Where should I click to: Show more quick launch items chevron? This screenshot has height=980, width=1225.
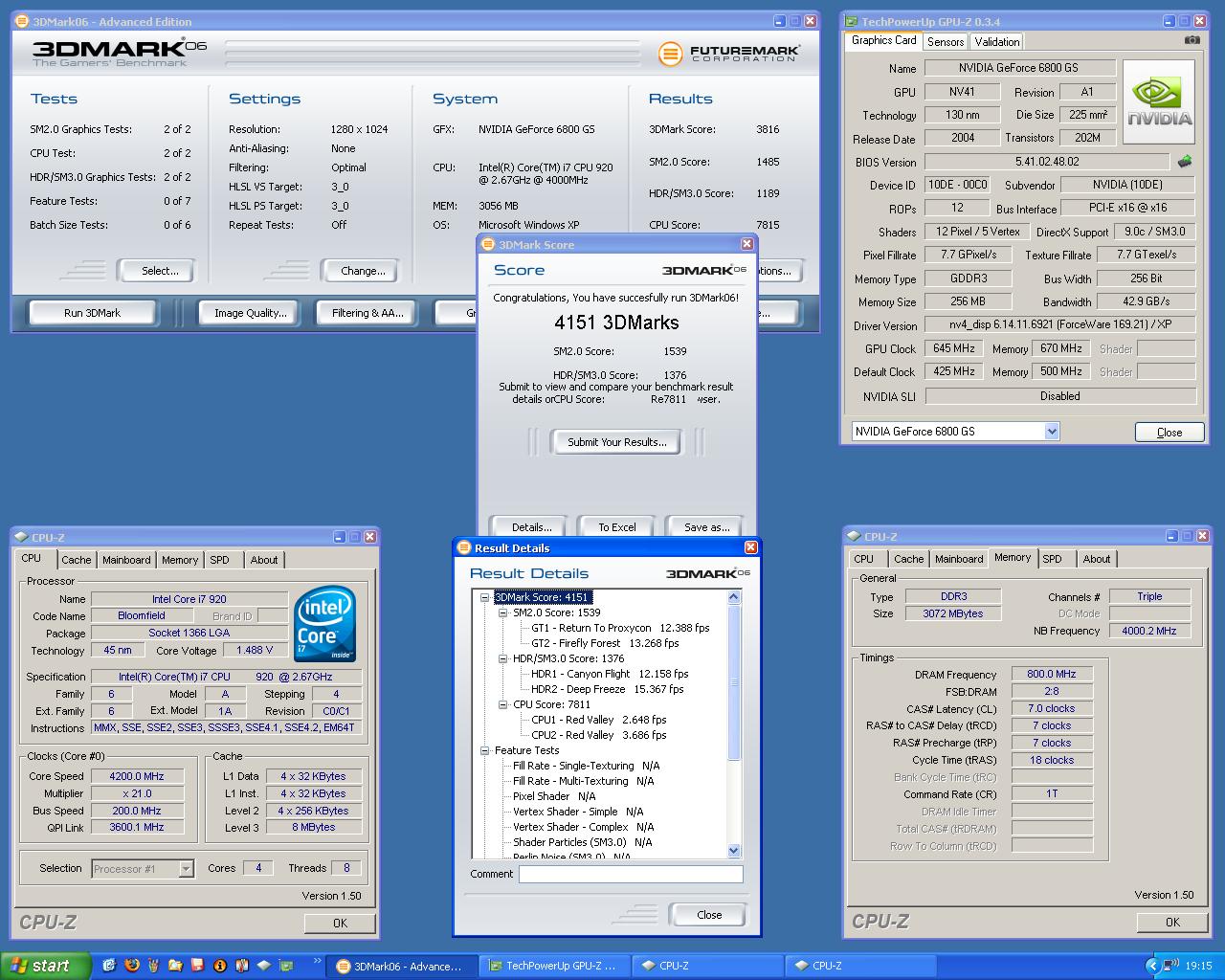pyautogui.click(x=318, y=961)
